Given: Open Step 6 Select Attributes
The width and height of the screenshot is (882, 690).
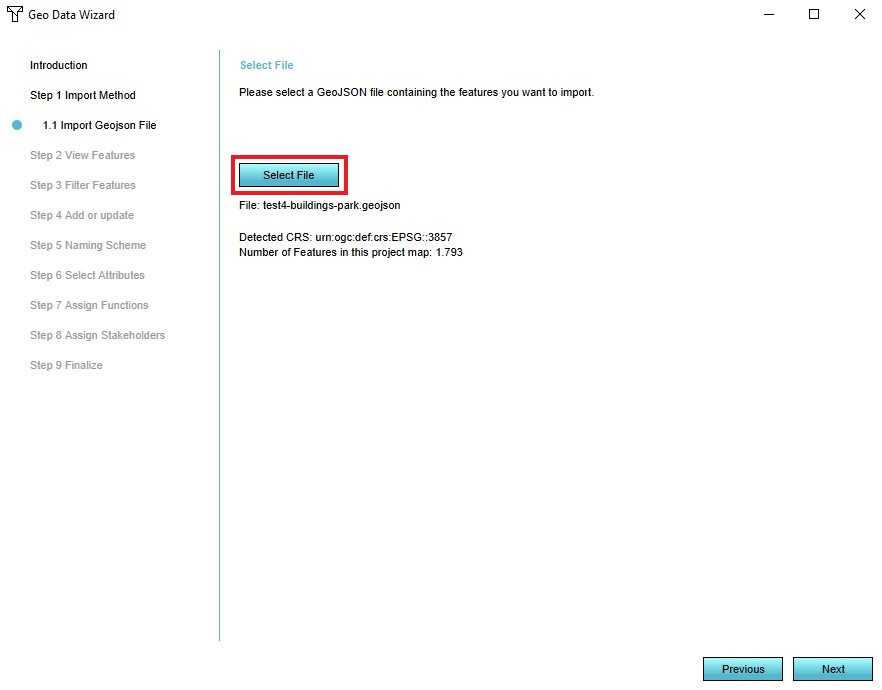Looking at the screenshot, I should click(x=87, y=275).
